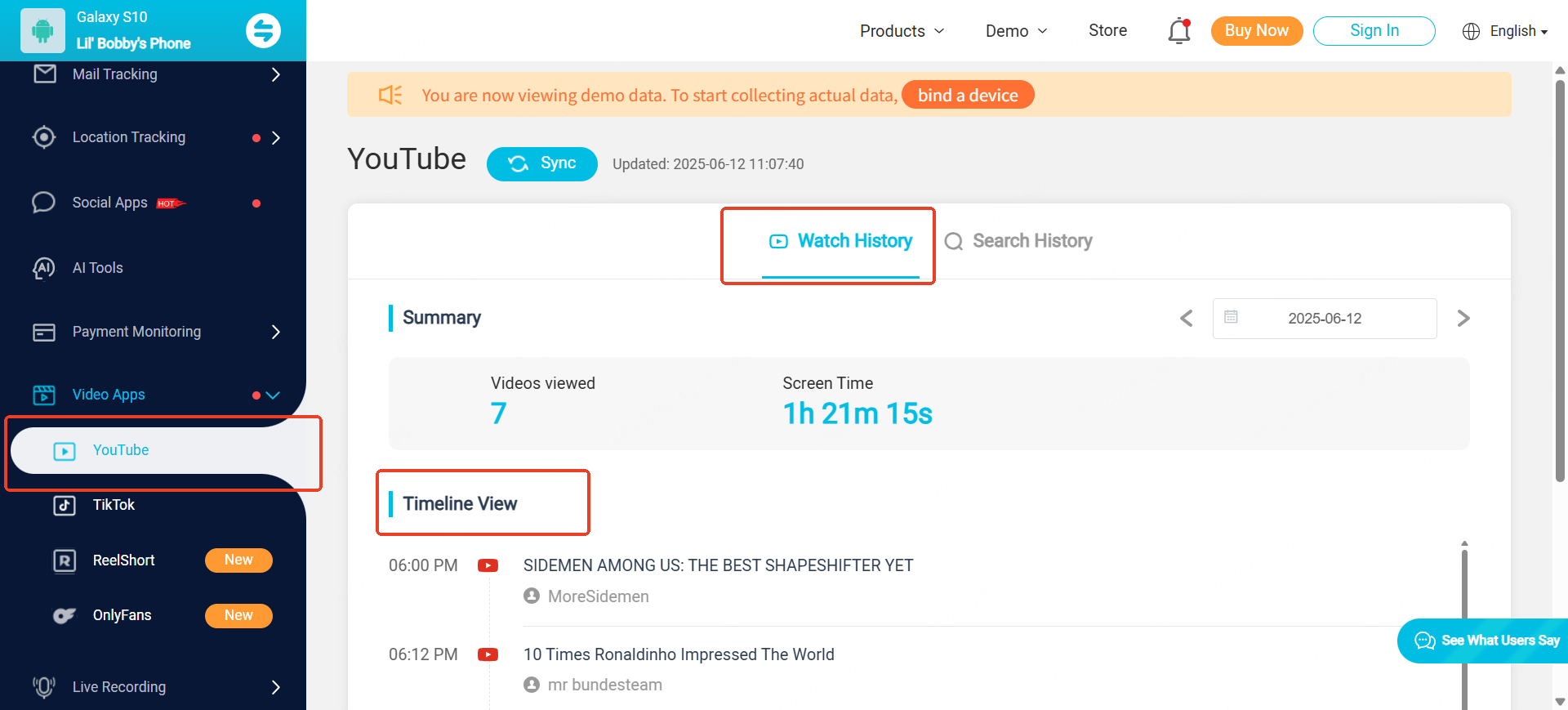Click the Buy Now button
Screen dimensions: 1568x710
click(x=1256, y=30)
